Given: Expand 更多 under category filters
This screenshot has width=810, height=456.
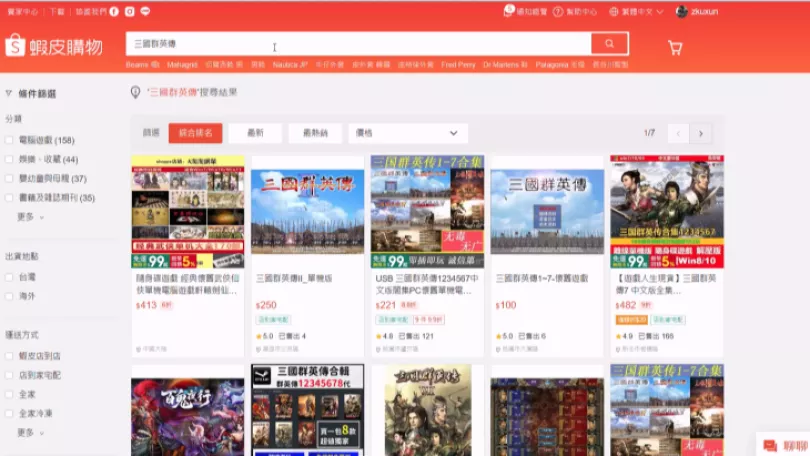Looking at the screenshot, I should [30, 217].
